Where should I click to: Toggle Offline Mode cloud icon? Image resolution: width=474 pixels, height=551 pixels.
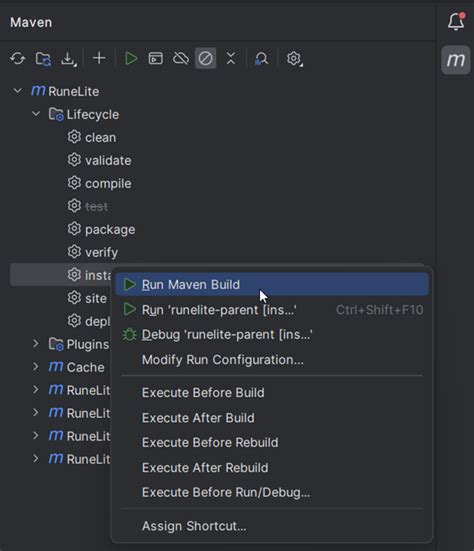tap(181, 58)
